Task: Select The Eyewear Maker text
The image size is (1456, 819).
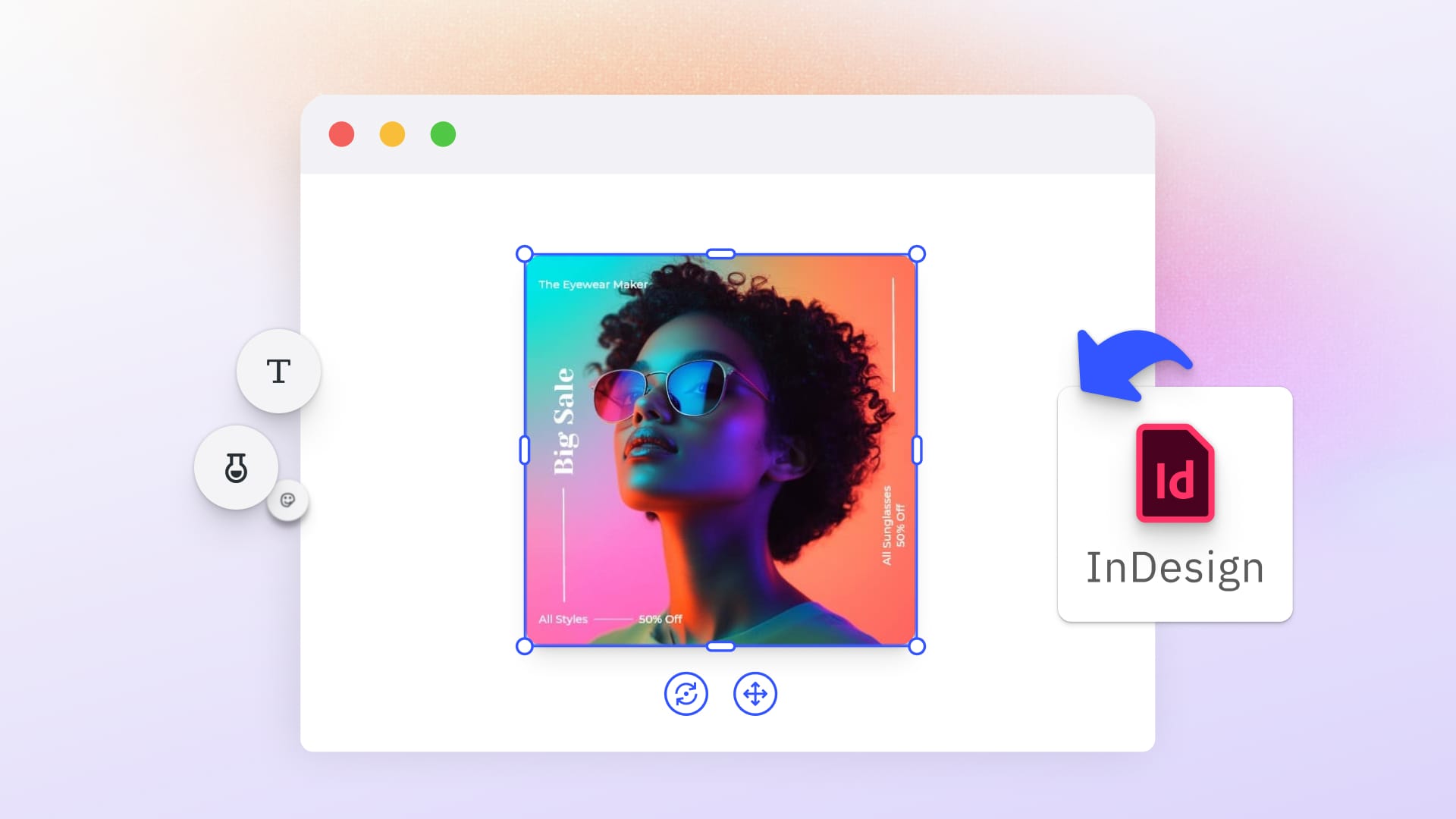Action: [593, 284]
